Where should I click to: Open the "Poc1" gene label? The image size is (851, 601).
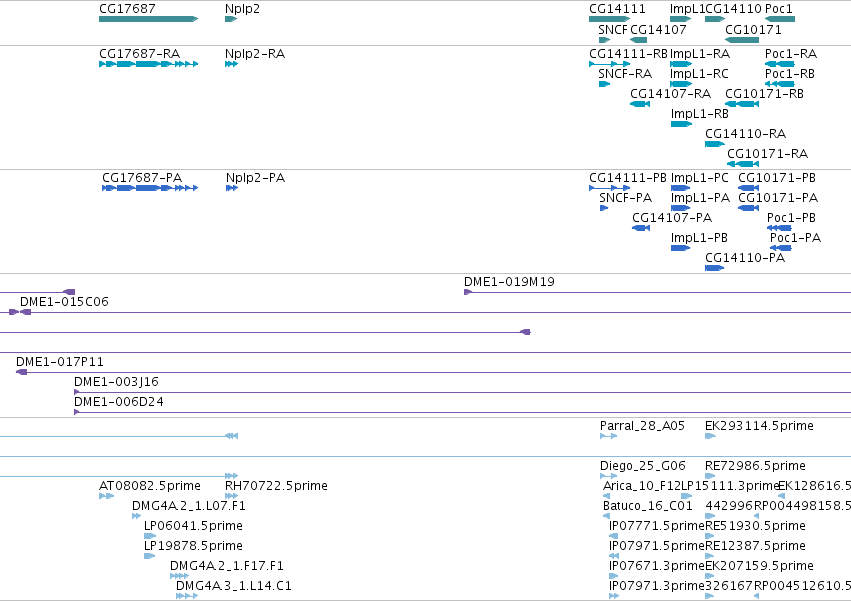779,9
